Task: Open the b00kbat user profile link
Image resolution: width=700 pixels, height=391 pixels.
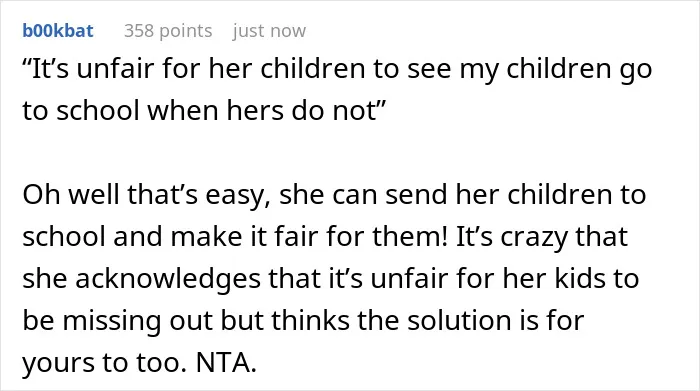Action: pos(58,31)
